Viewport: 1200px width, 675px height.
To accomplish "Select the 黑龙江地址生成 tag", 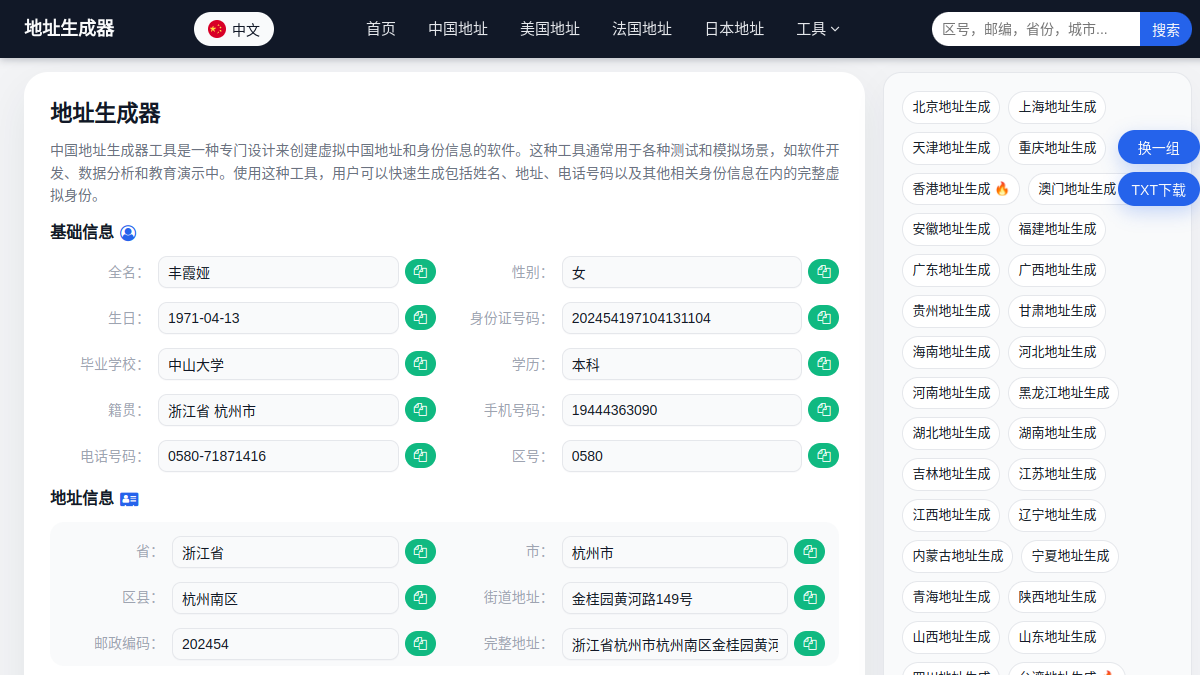I will click(1064, 393).
